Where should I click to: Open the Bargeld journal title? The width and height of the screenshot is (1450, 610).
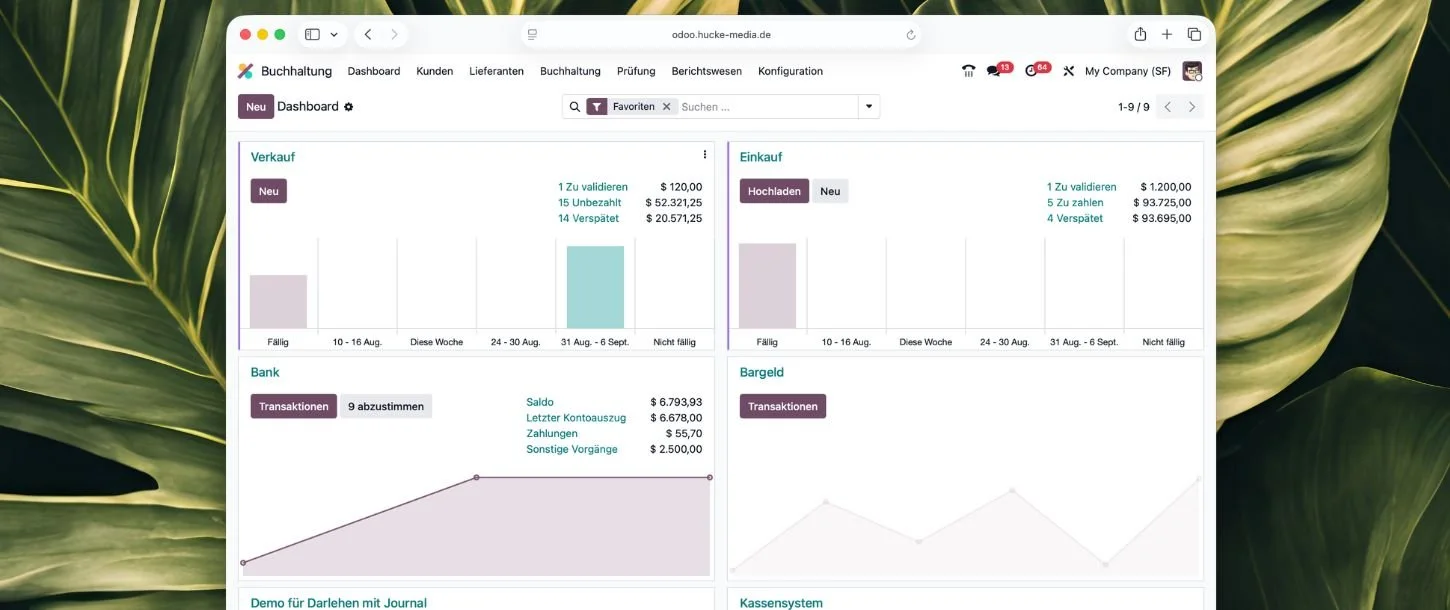pyautogui.click(x=762, y=372)
